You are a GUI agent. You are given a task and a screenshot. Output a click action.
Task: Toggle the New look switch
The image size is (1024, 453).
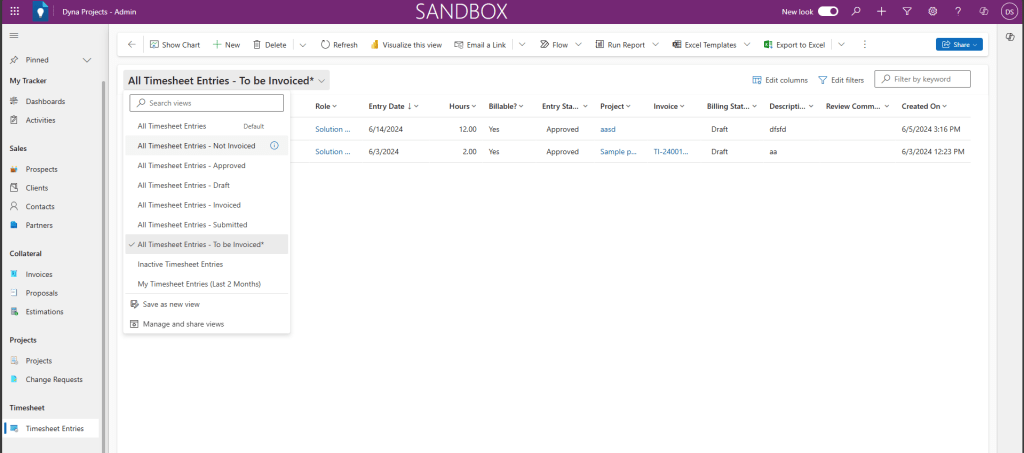click(x=828, y=11)
